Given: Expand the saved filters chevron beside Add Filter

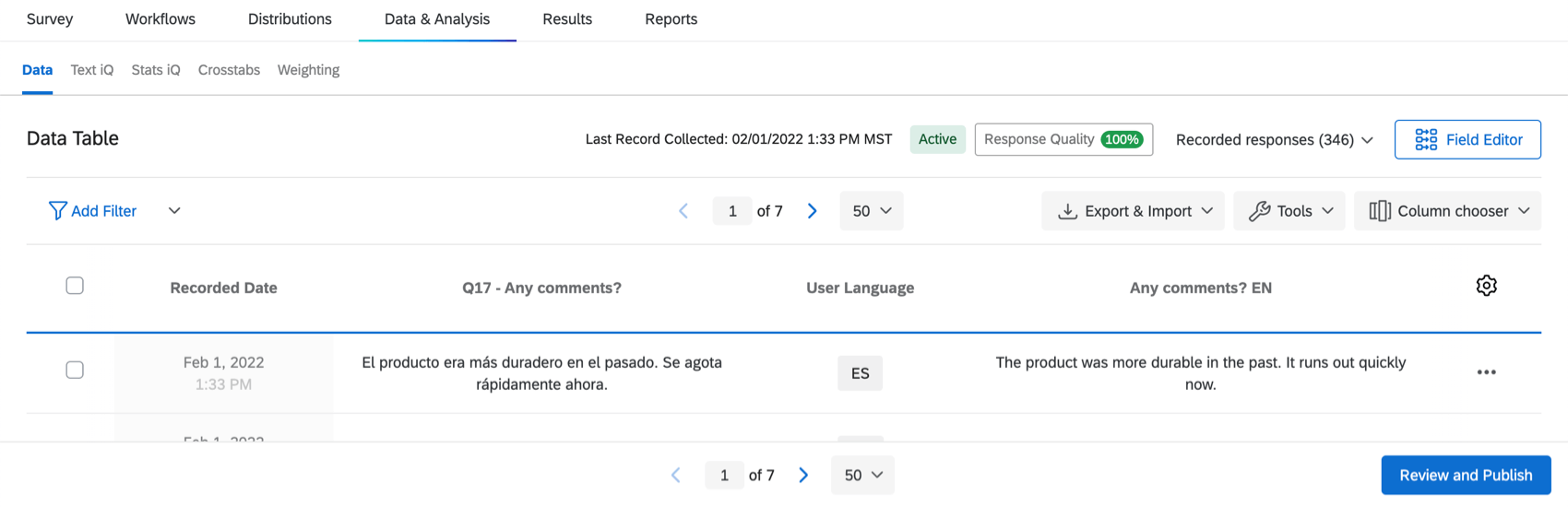Looking at the screenshot, I should pos(174,211).
